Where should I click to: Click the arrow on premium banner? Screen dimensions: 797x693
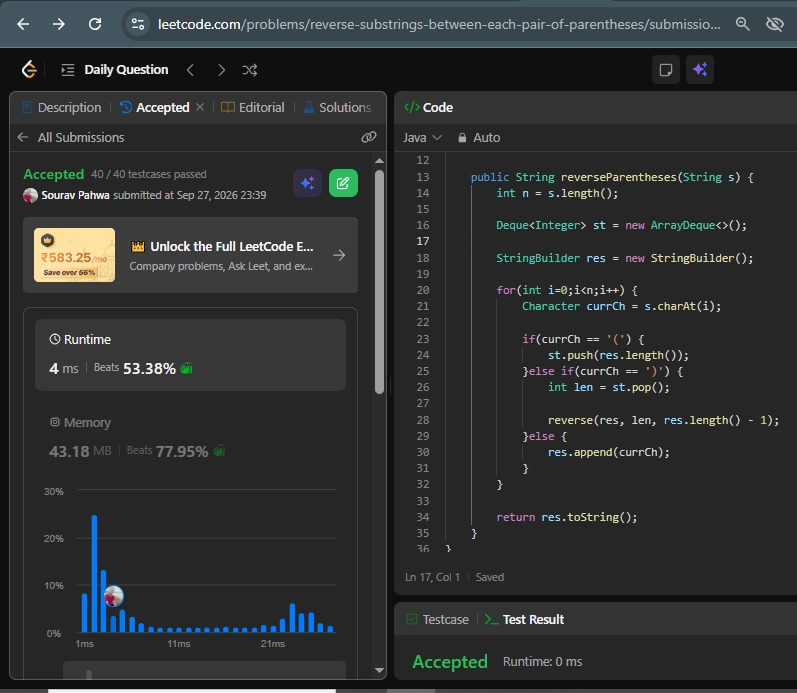[x=339, y=255]
